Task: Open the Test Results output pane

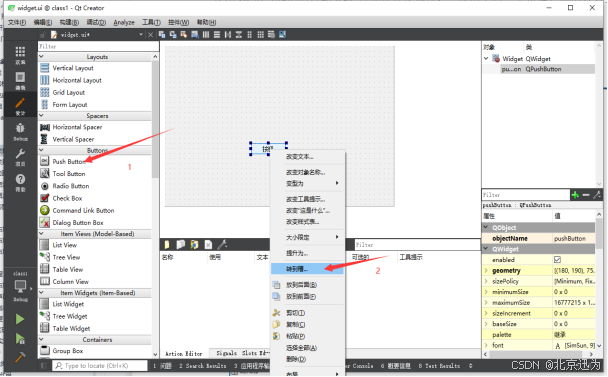Action: point(439,366)
